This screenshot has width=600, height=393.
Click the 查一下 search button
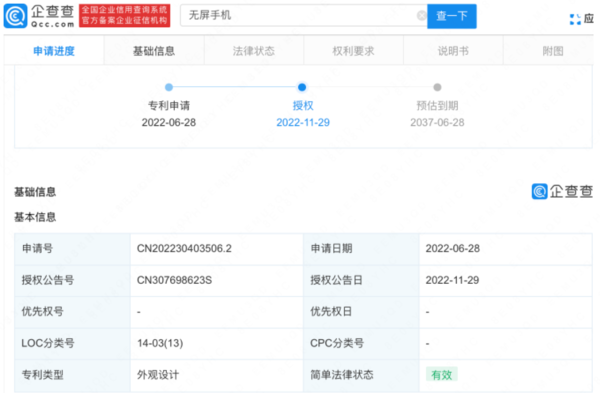coord(452,16)
